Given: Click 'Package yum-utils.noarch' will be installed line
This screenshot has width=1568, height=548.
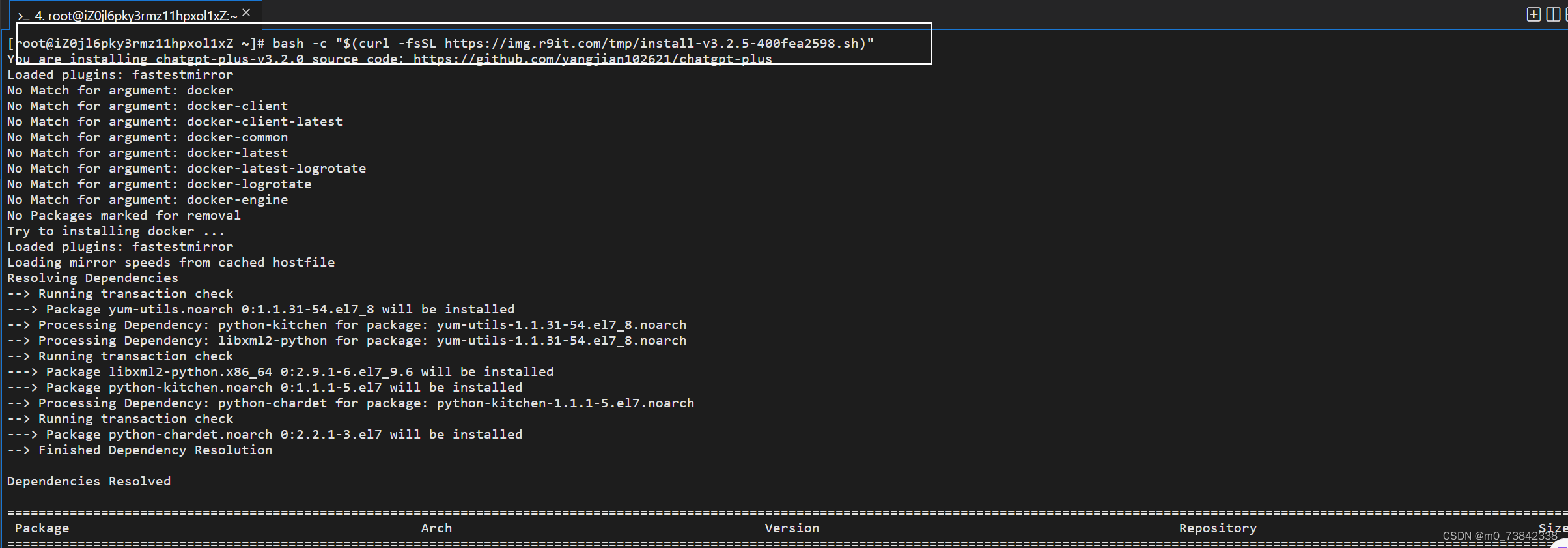Looking at the screenshot, I should point(260,309).
